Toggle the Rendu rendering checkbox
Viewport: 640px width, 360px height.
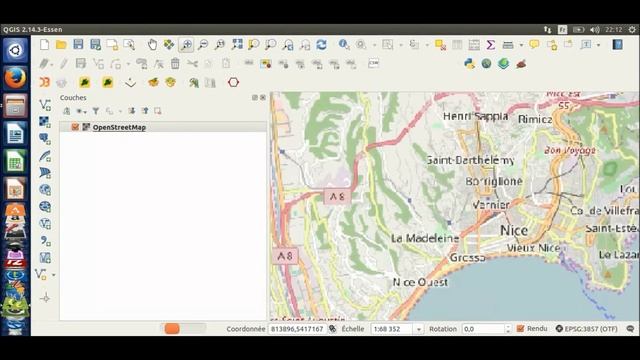[x=520, y=329]
